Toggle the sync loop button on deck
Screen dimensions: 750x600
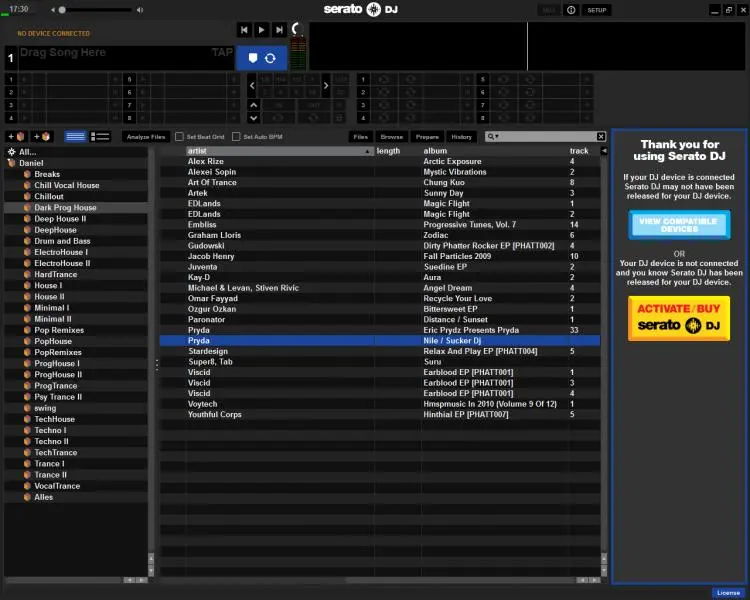pyautogui.click(x=270, y=58)
